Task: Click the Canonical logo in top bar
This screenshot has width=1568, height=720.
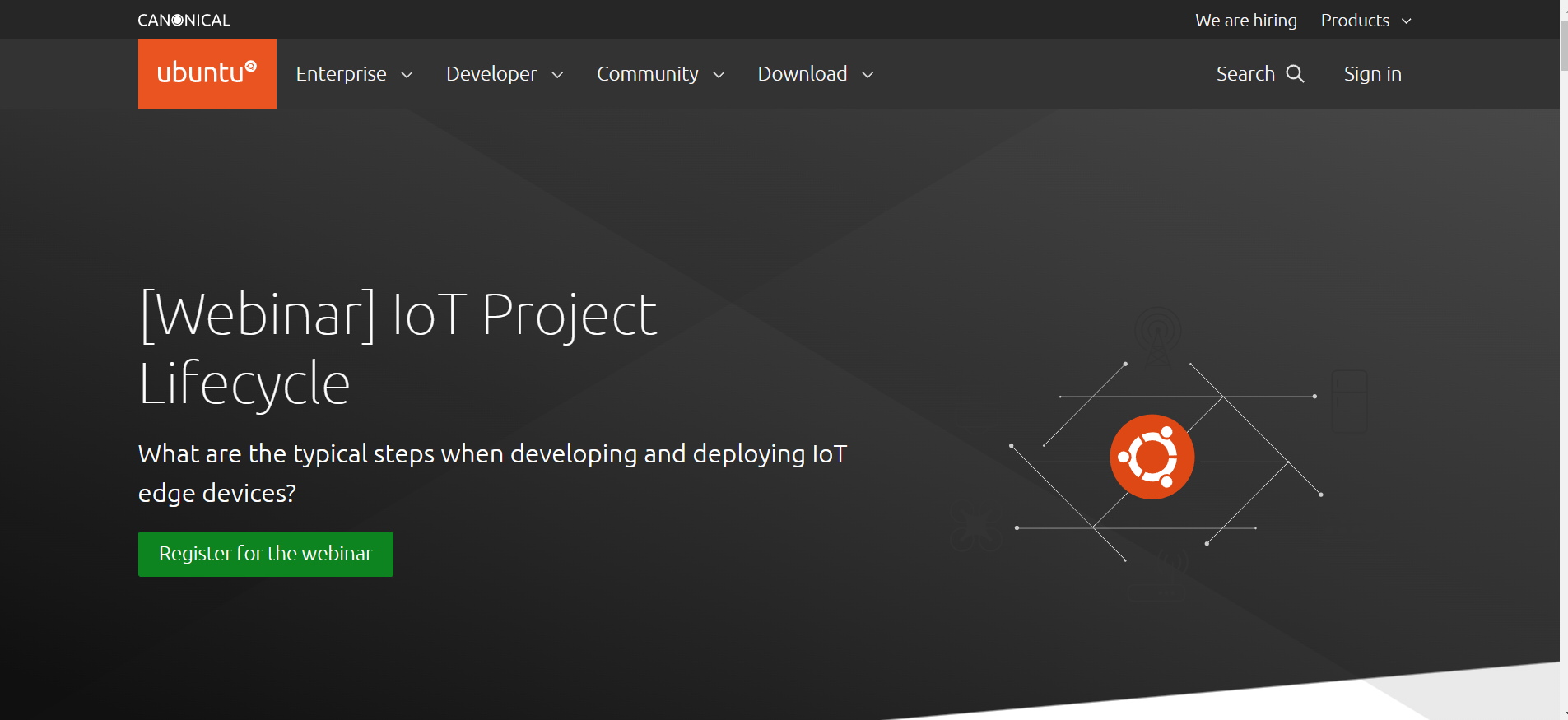Action: (x=184, y=21)
